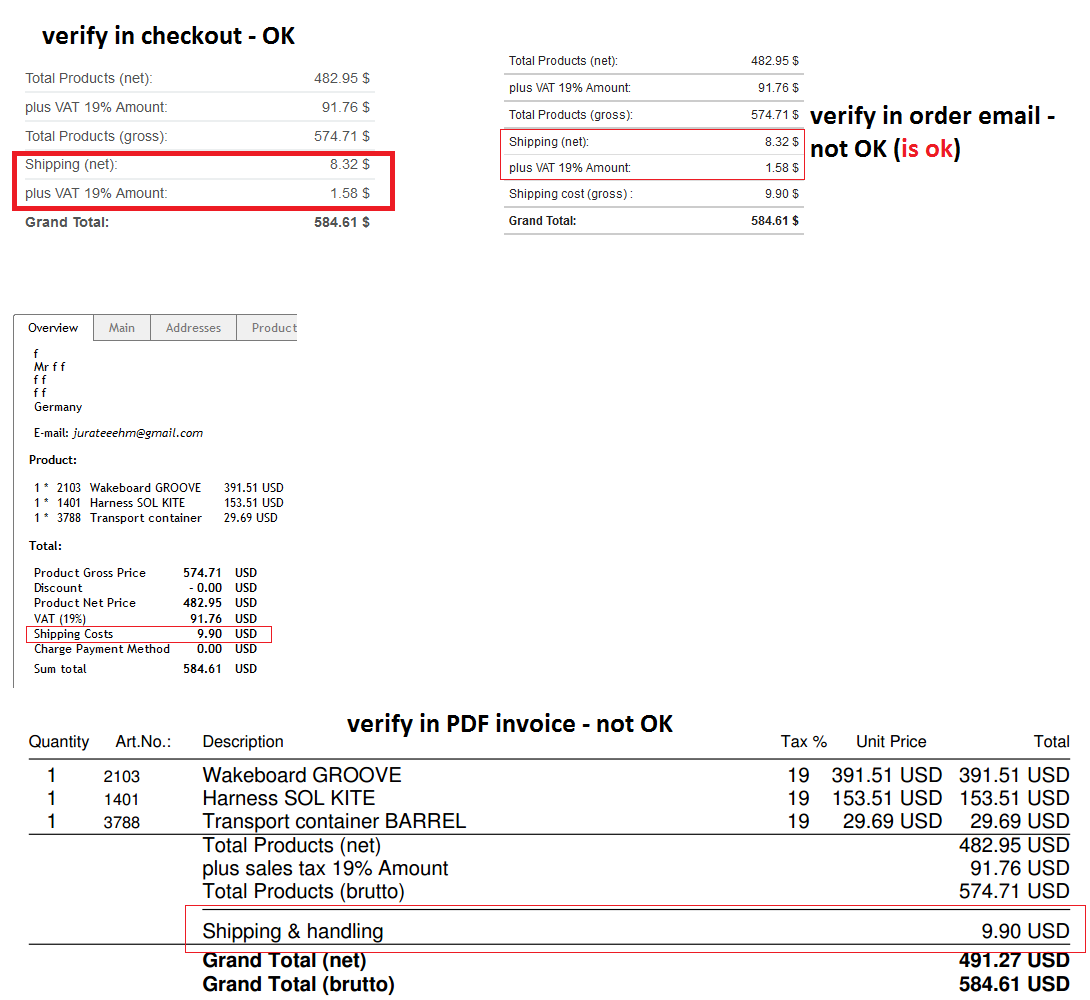The width and height of the screenshot is (1090, 1000).
Task: Select Transport container BARREL invoice row
Action: (x=334, y=822)
